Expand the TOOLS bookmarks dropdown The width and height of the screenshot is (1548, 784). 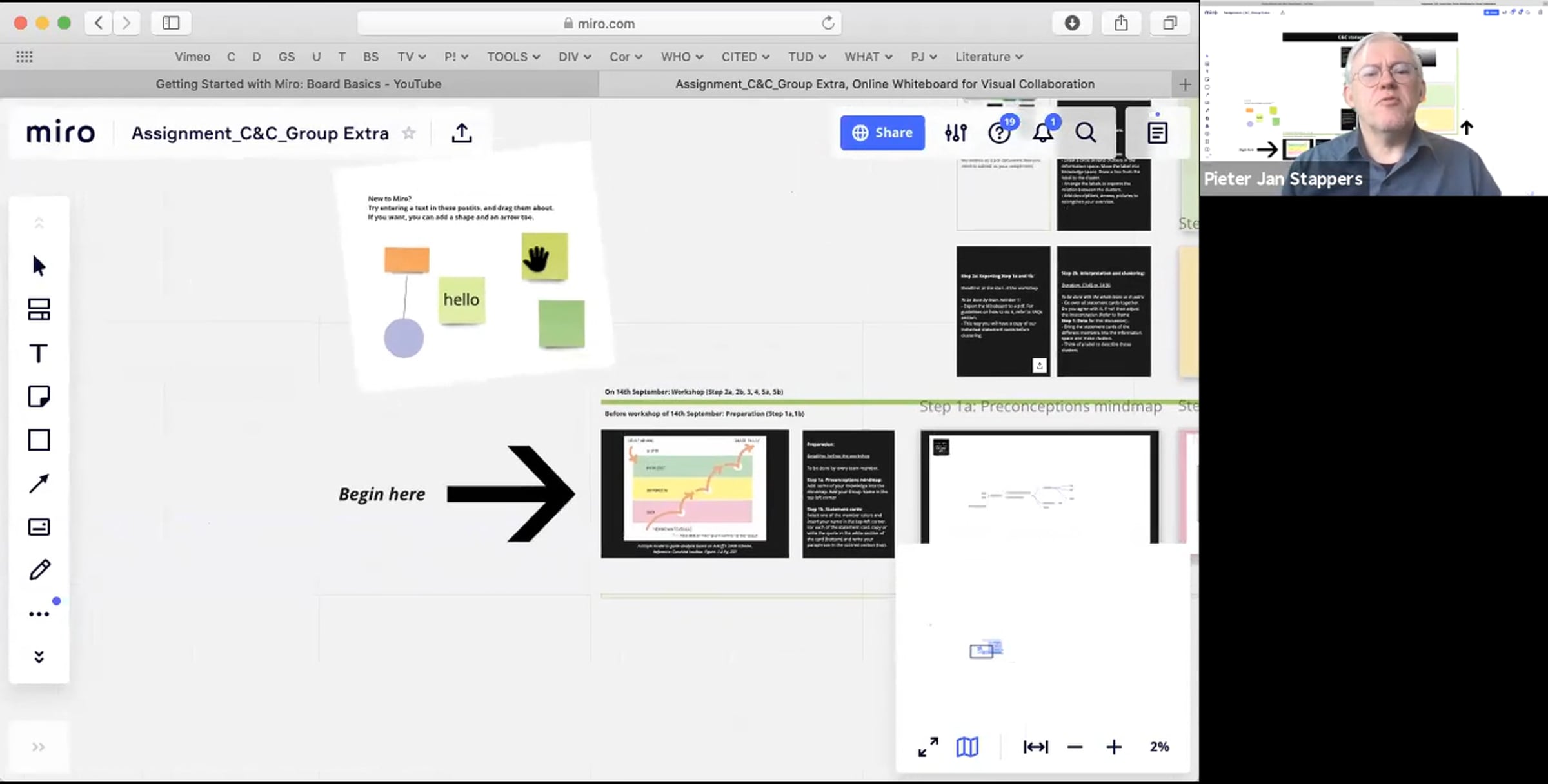coord(513,57)
